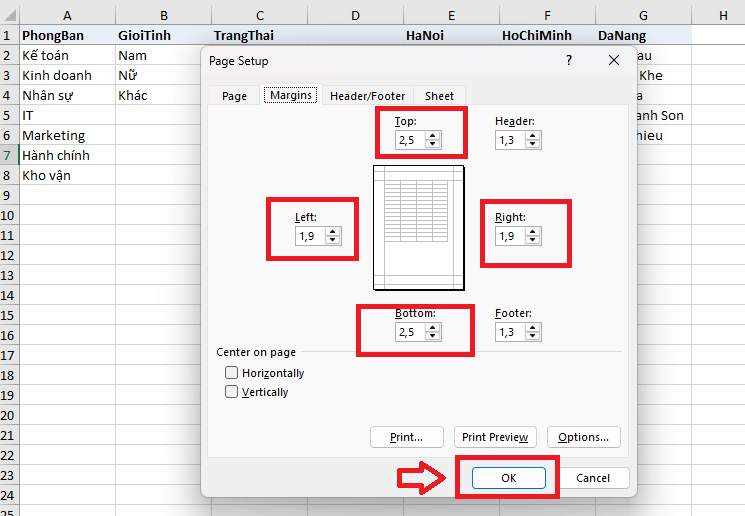Open Print Preview from the dialog
Screen dimensions: 745x516
pos(495,437)
